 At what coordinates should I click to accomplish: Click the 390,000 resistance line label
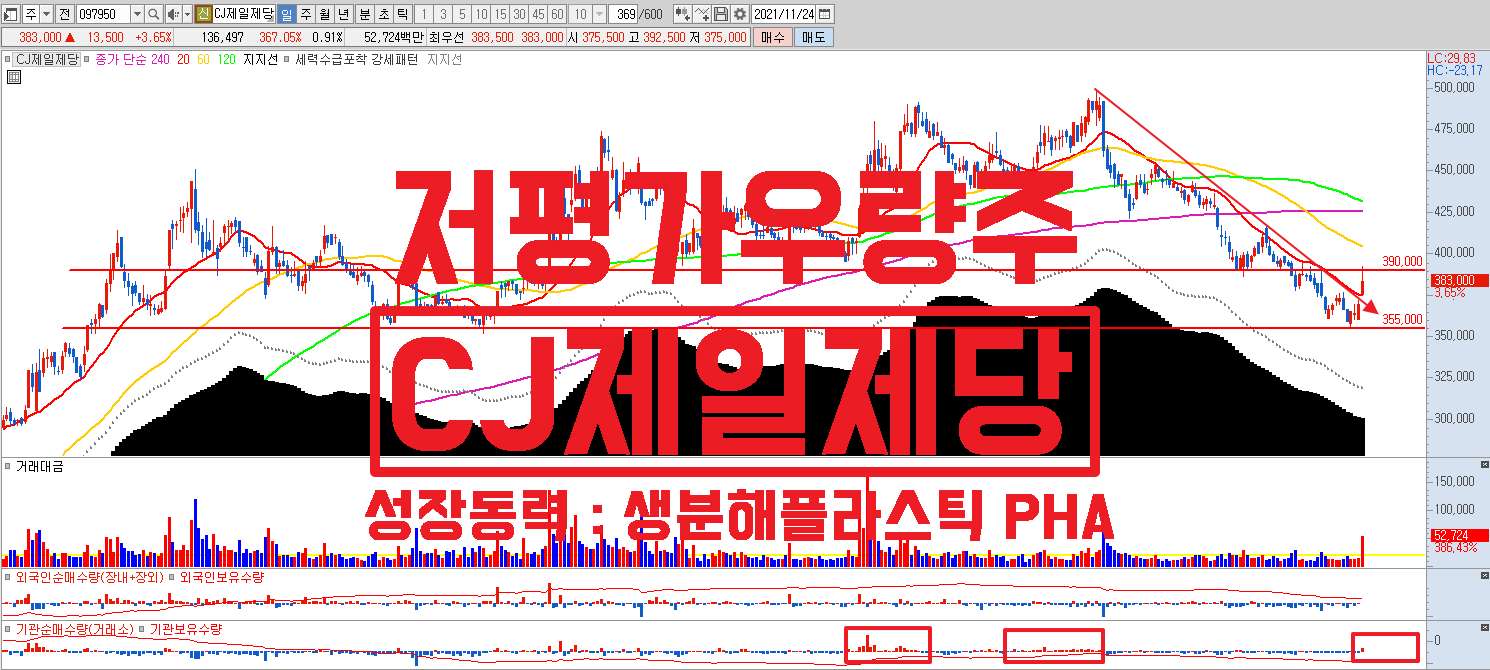click(x=1402, y=261)
